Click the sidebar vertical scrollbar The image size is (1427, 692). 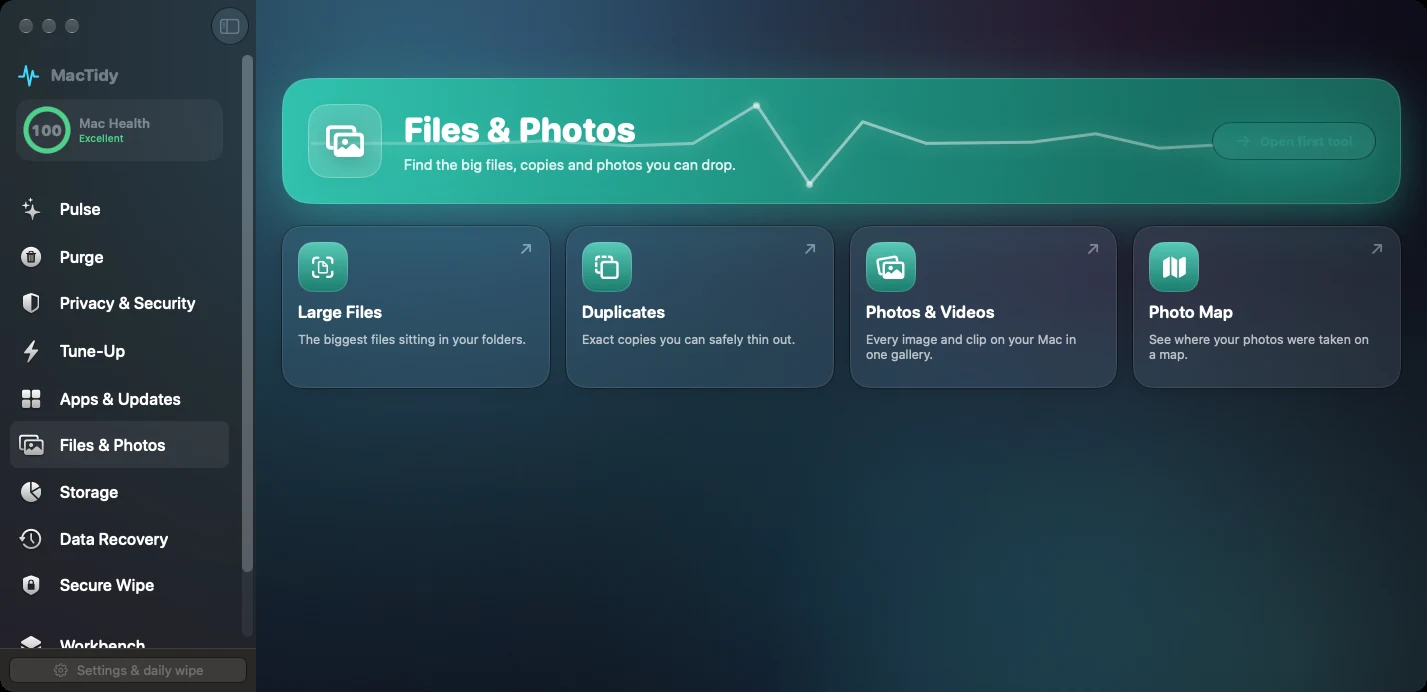pyautogui.click(x=247, y=313)
